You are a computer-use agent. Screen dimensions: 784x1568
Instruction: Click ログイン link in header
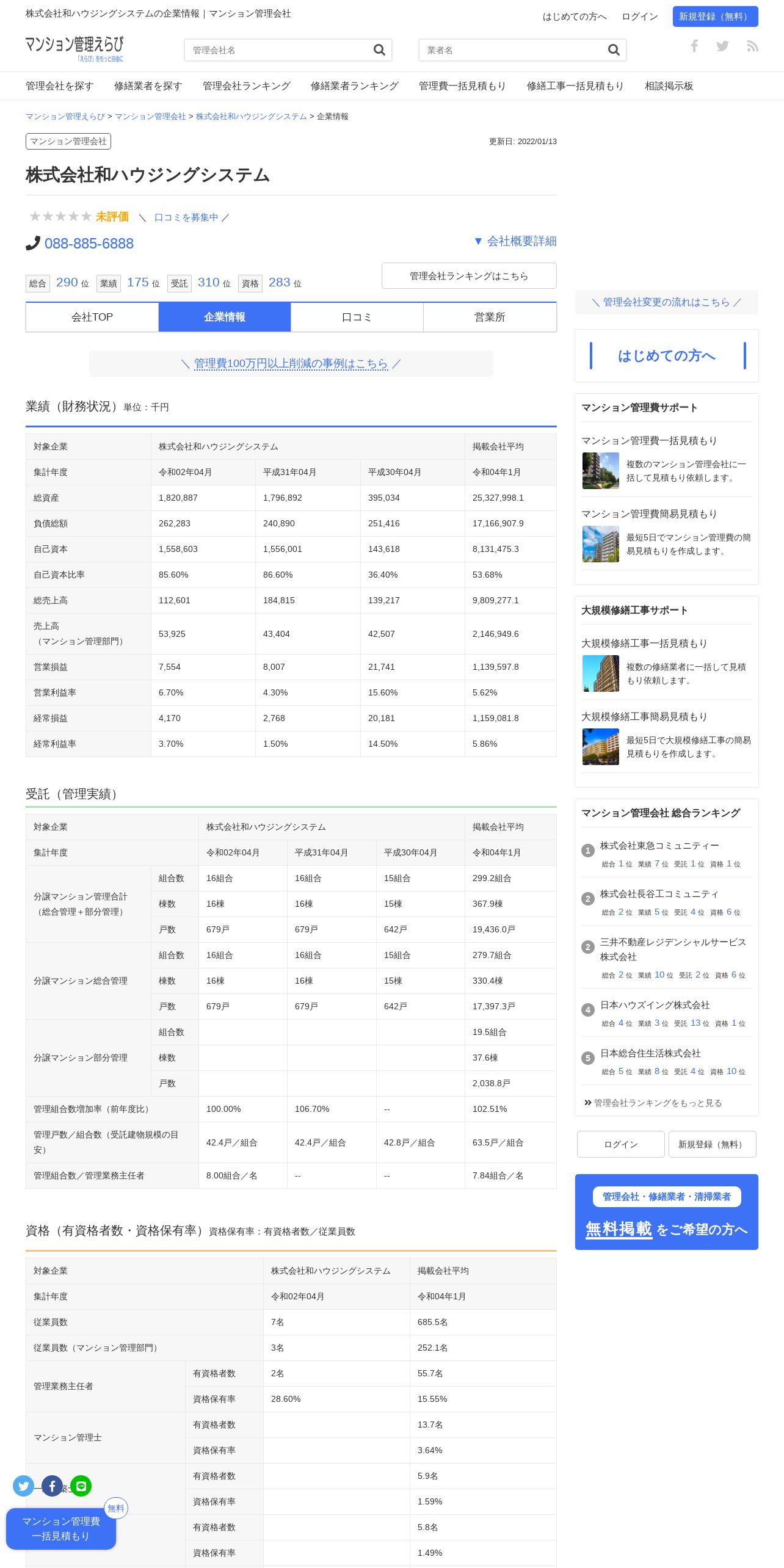640,16
